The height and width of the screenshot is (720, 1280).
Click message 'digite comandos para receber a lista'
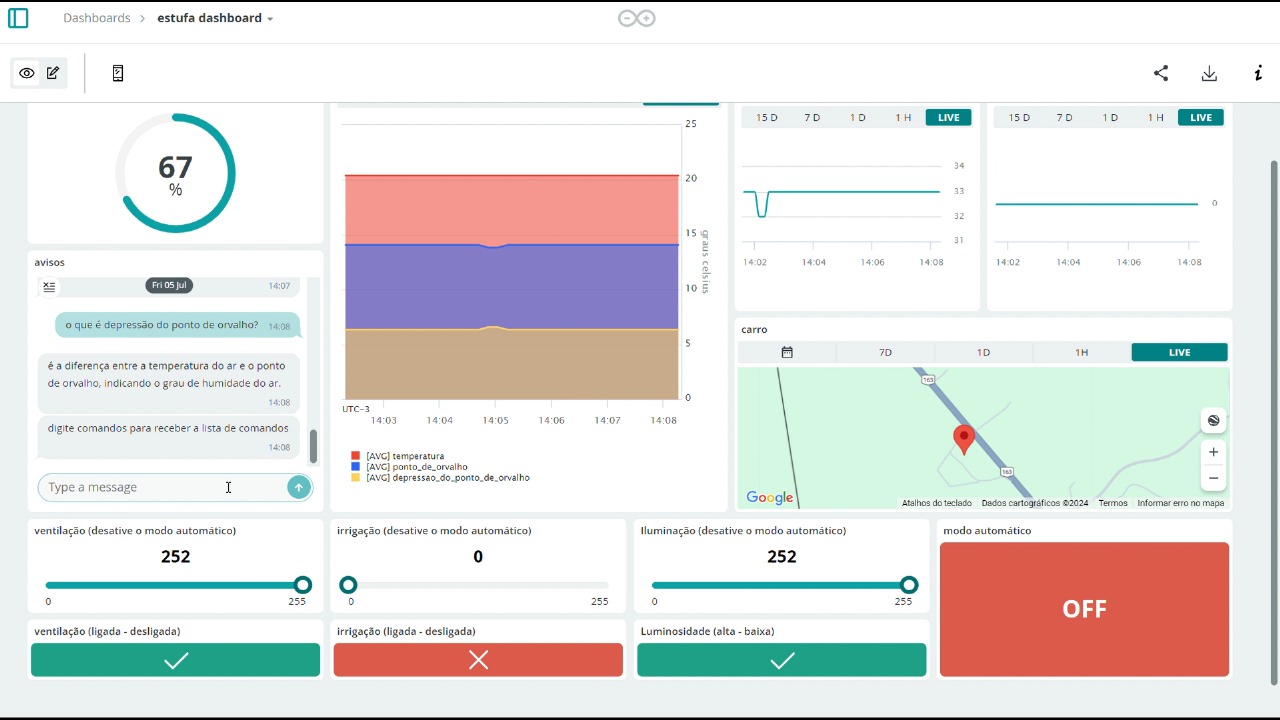pyautogui.click(x=168, y=437)
